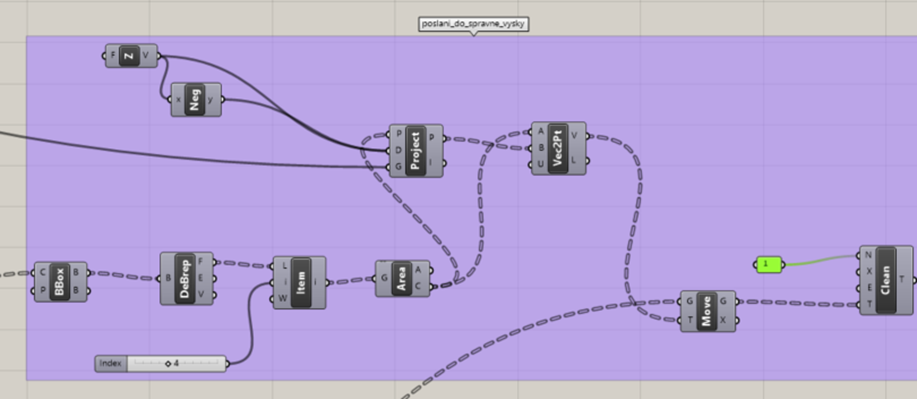Select the Unit Z vector component
The height and width of the screenshot is (399, 917).
pos(129,56)
